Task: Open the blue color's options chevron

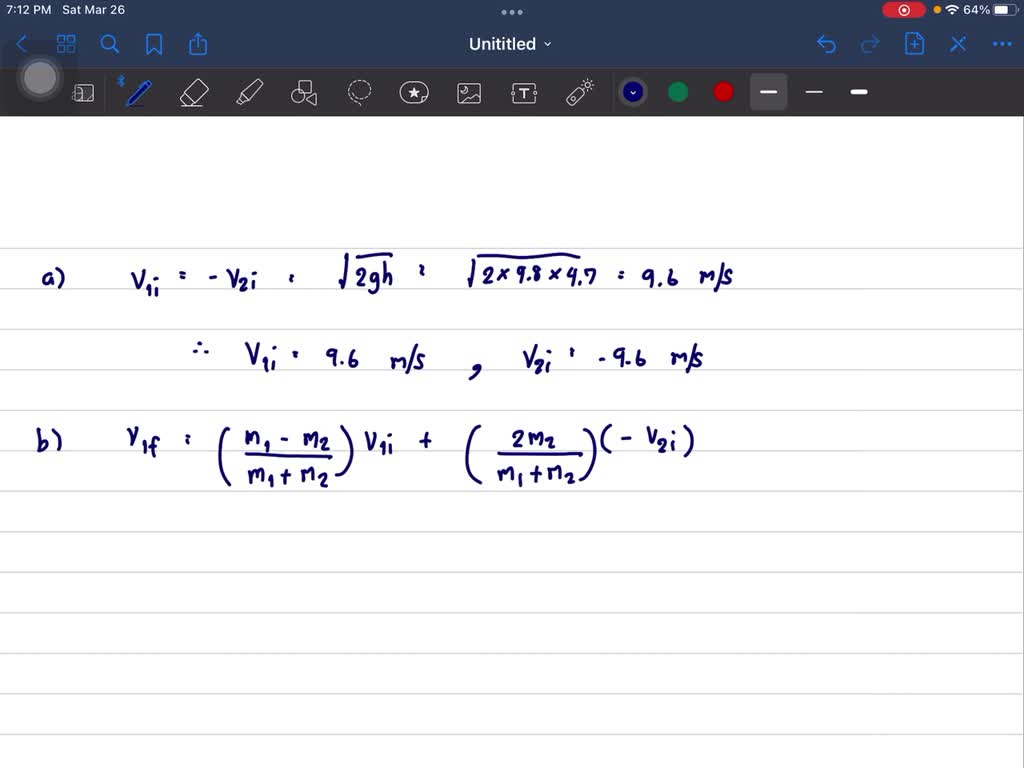Action: pos(632,91)
